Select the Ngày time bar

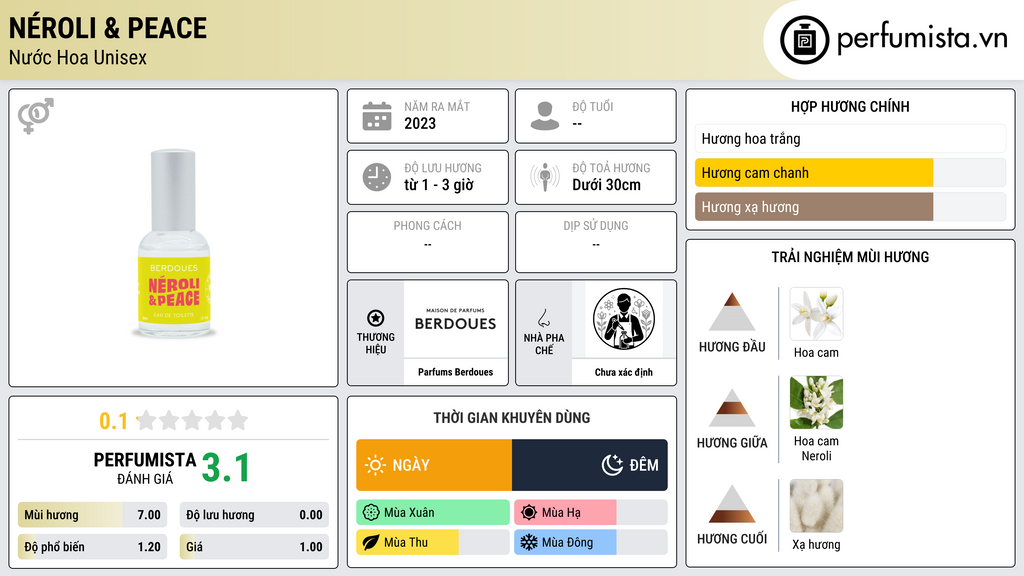tap(434, 465)
